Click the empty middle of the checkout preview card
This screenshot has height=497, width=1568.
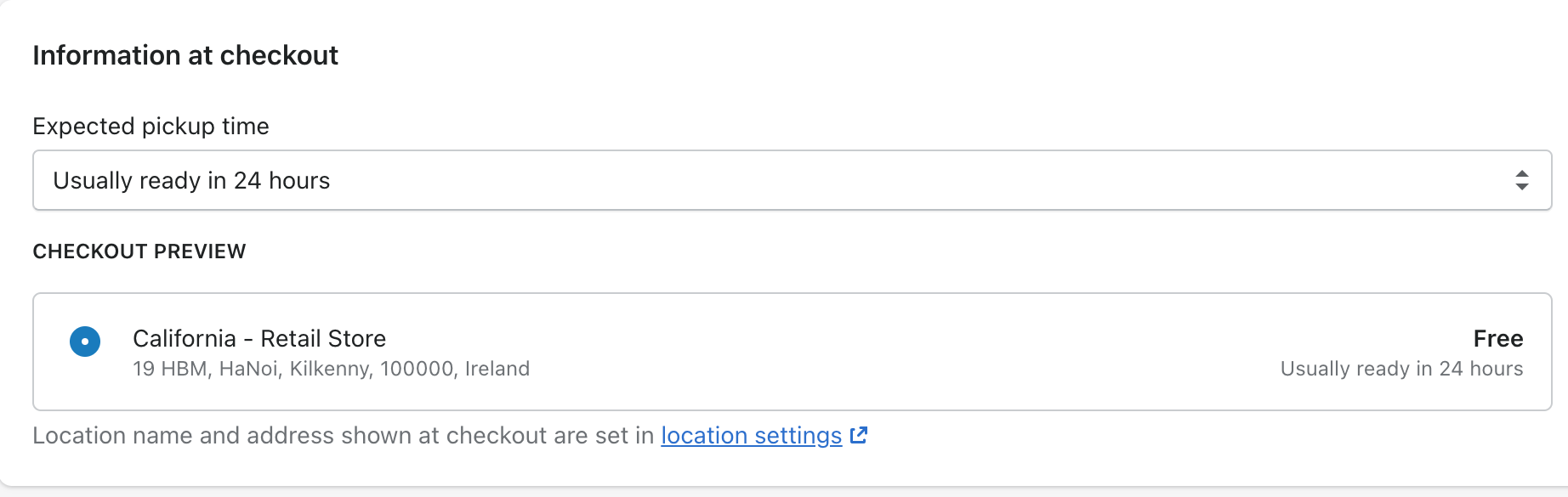850,353
